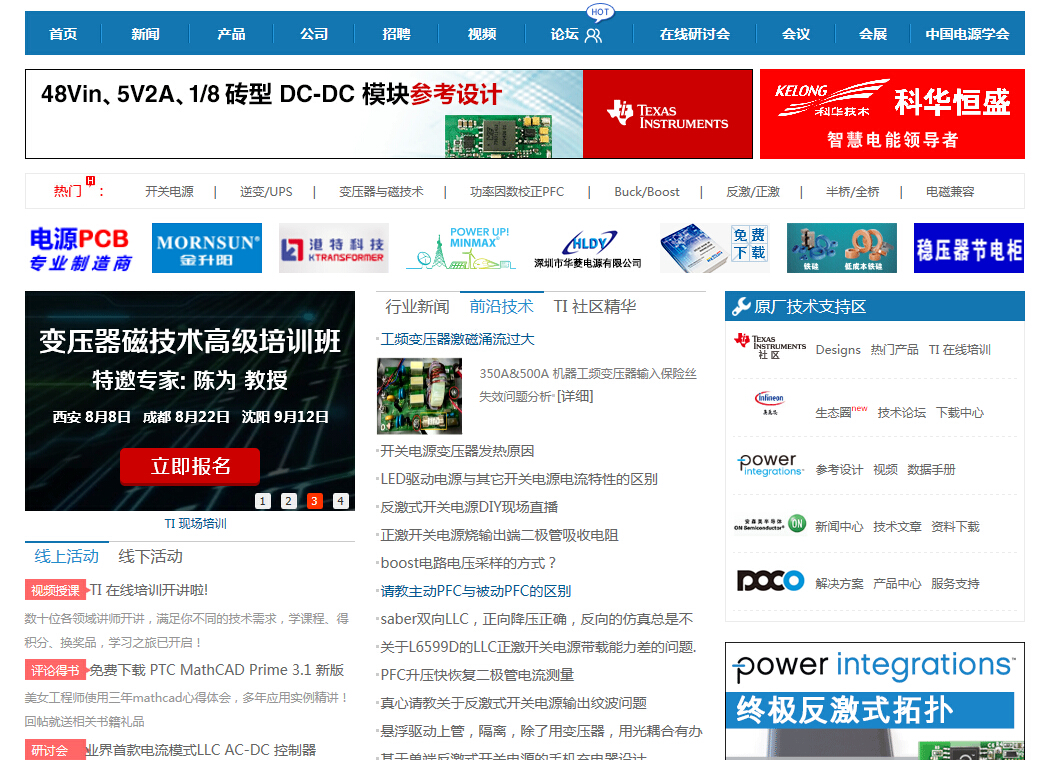Open the TI 现场培训 caption link
Screen dimensions: 1044x760
pos(196,524)
